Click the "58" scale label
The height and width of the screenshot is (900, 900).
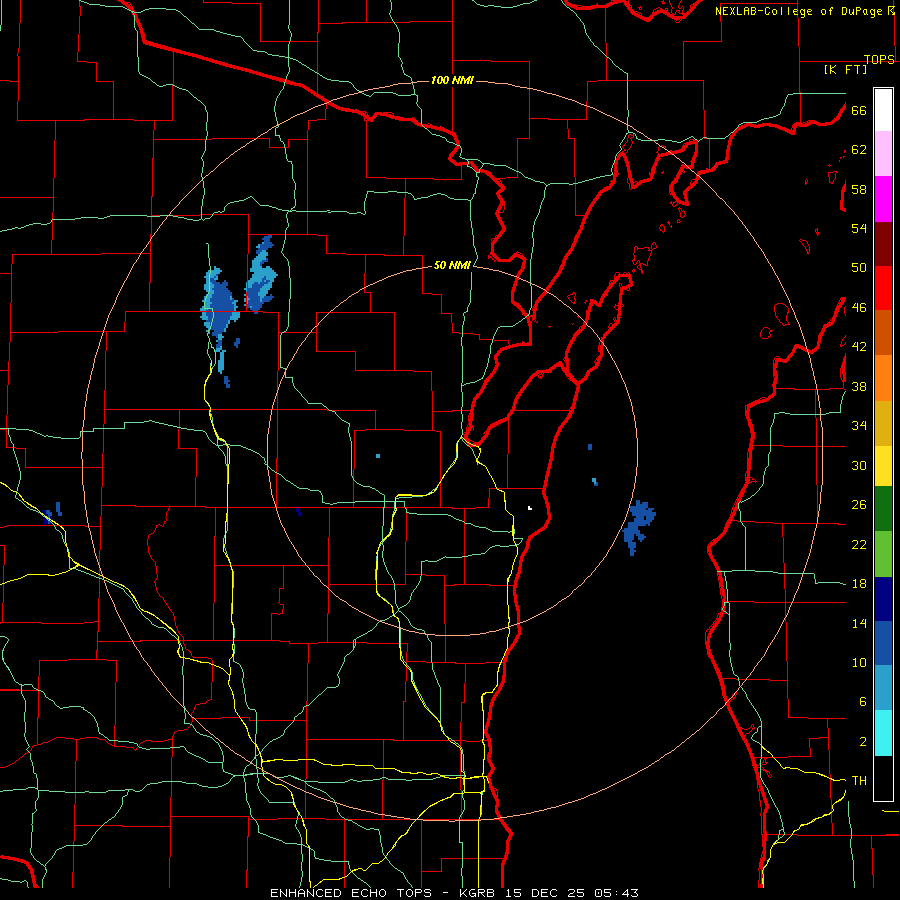point(859,189)
